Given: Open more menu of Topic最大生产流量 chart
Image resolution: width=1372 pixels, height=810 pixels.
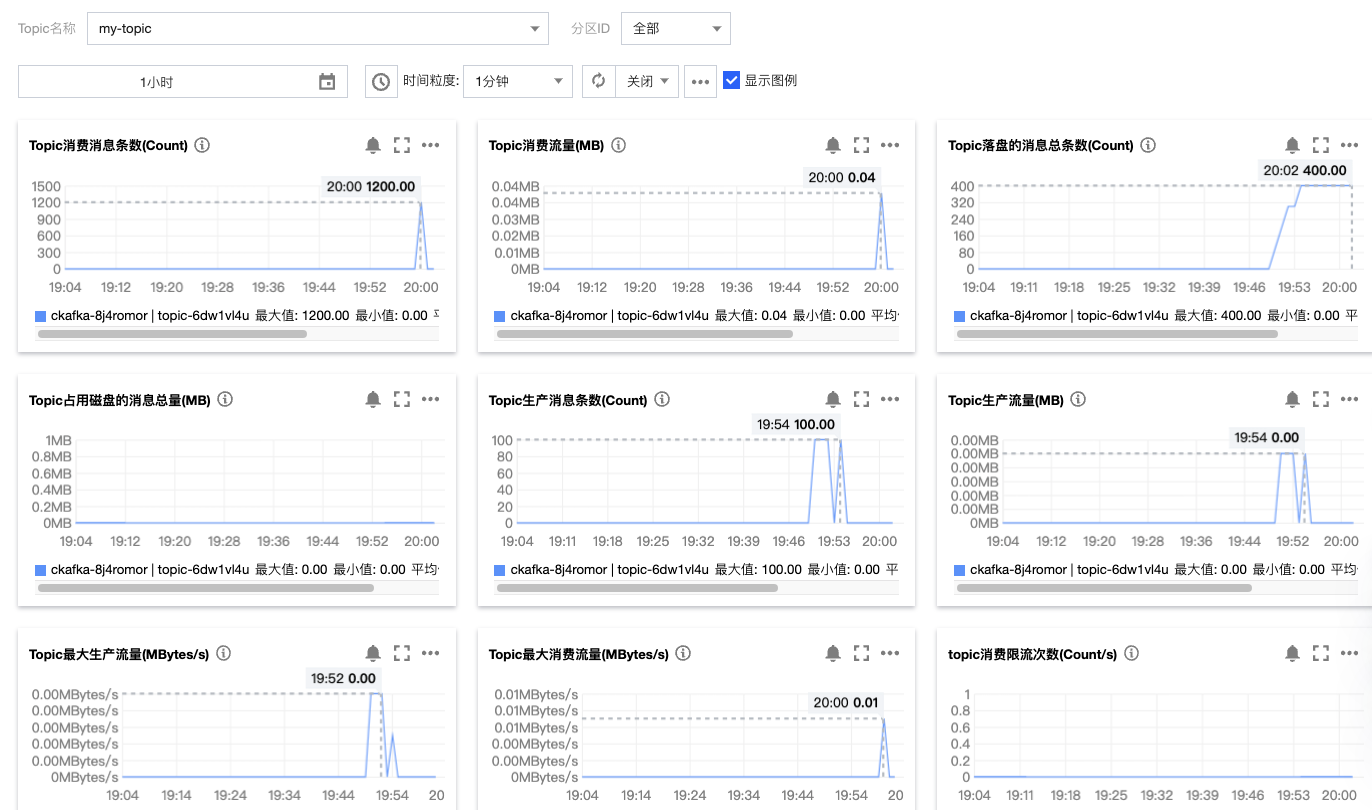Looking at the screenshot, I should point(431,653).
